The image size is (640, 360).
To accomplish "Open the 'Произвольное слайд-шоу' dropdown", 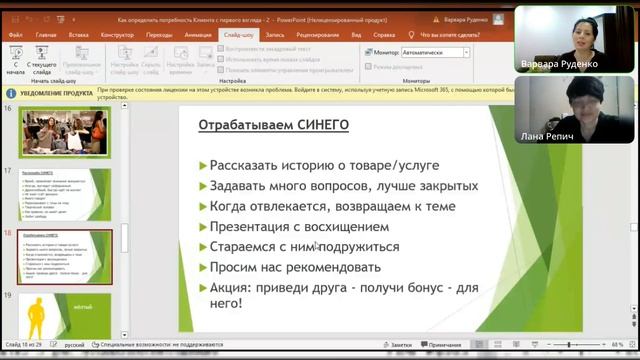I will [82, 60].
